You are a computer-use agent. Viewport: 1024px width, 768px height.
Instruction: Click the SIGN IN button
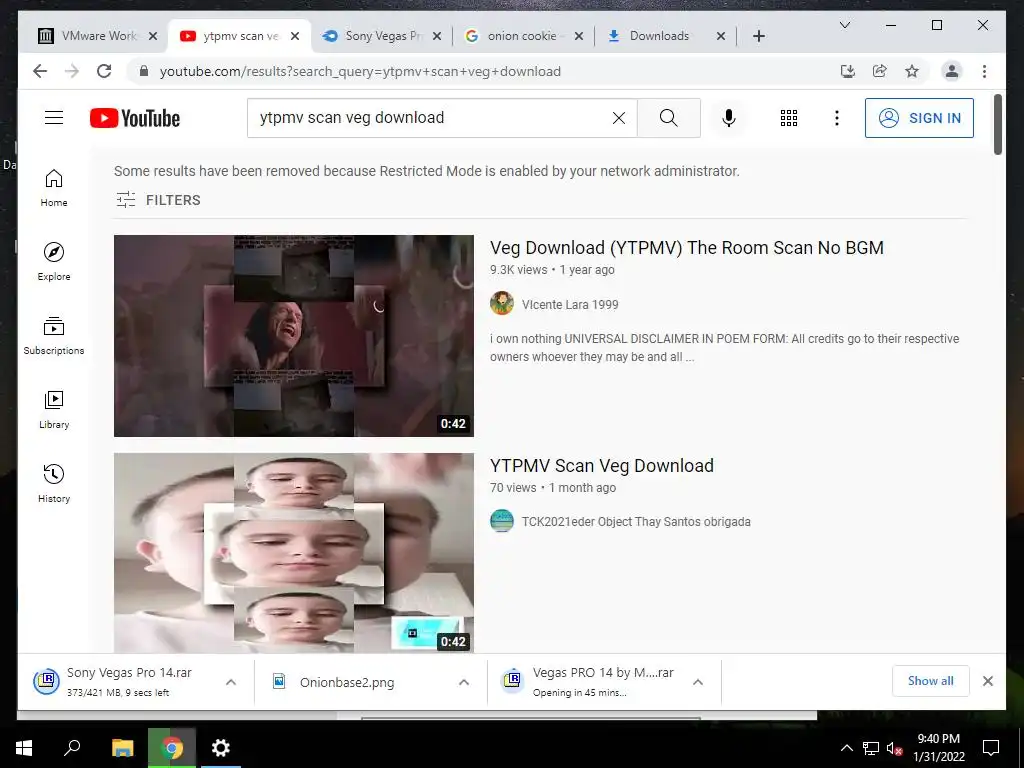click(x=919, y=118)
